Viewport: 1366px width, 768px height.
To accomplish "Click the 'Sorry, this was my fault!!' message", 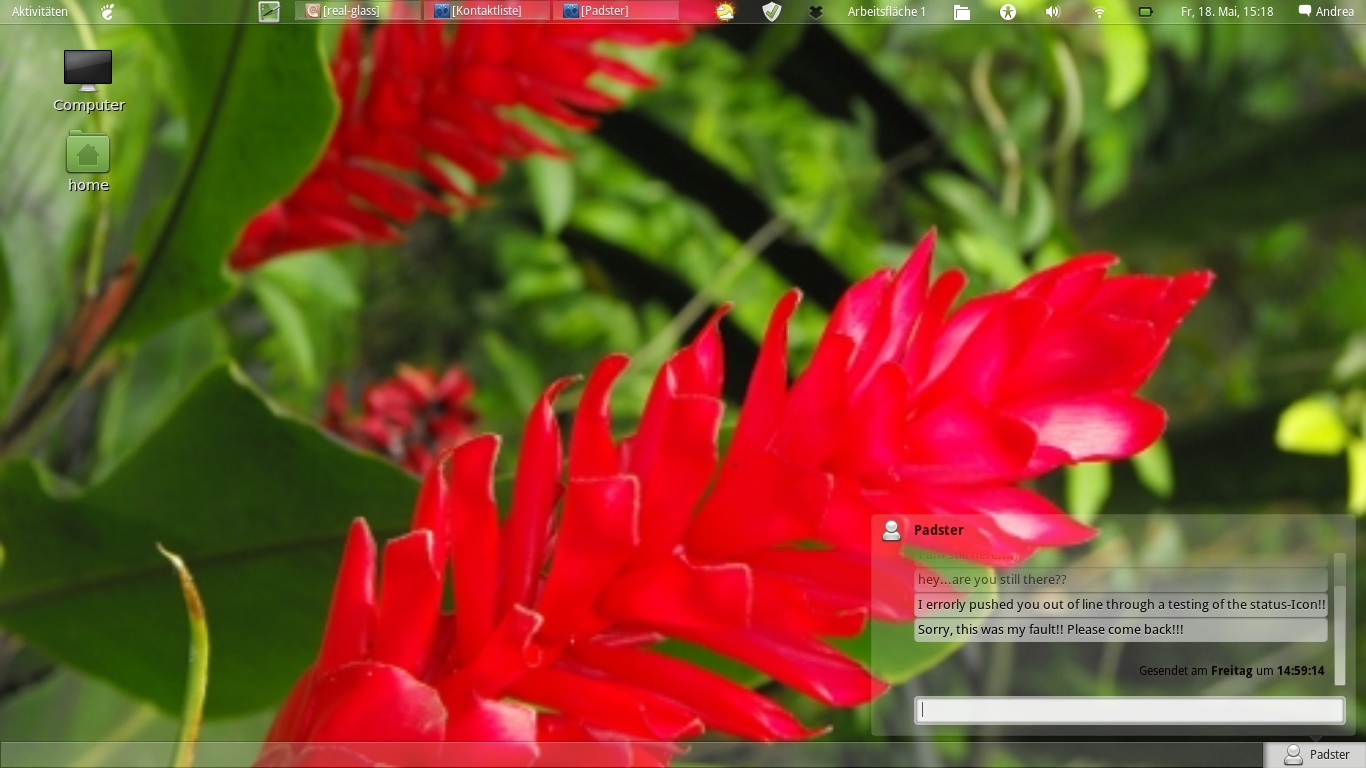I will 1121,630.
